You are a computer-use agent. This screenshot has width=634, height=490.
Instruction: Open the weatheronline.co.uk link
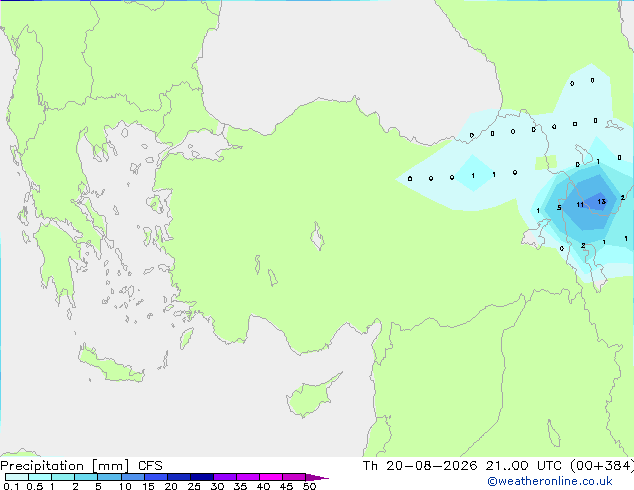[x=550, y=481]
